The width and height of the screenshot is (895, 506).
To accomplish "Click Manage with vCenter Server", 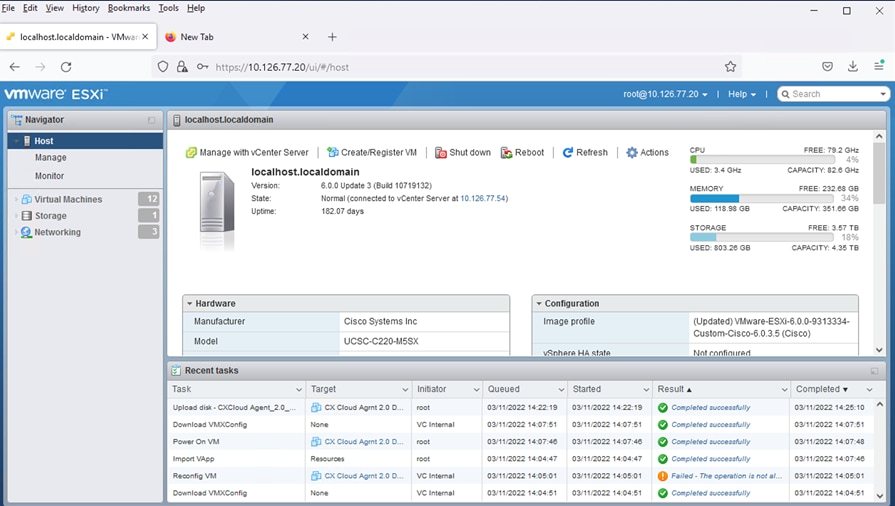I will tap(247, 152).
